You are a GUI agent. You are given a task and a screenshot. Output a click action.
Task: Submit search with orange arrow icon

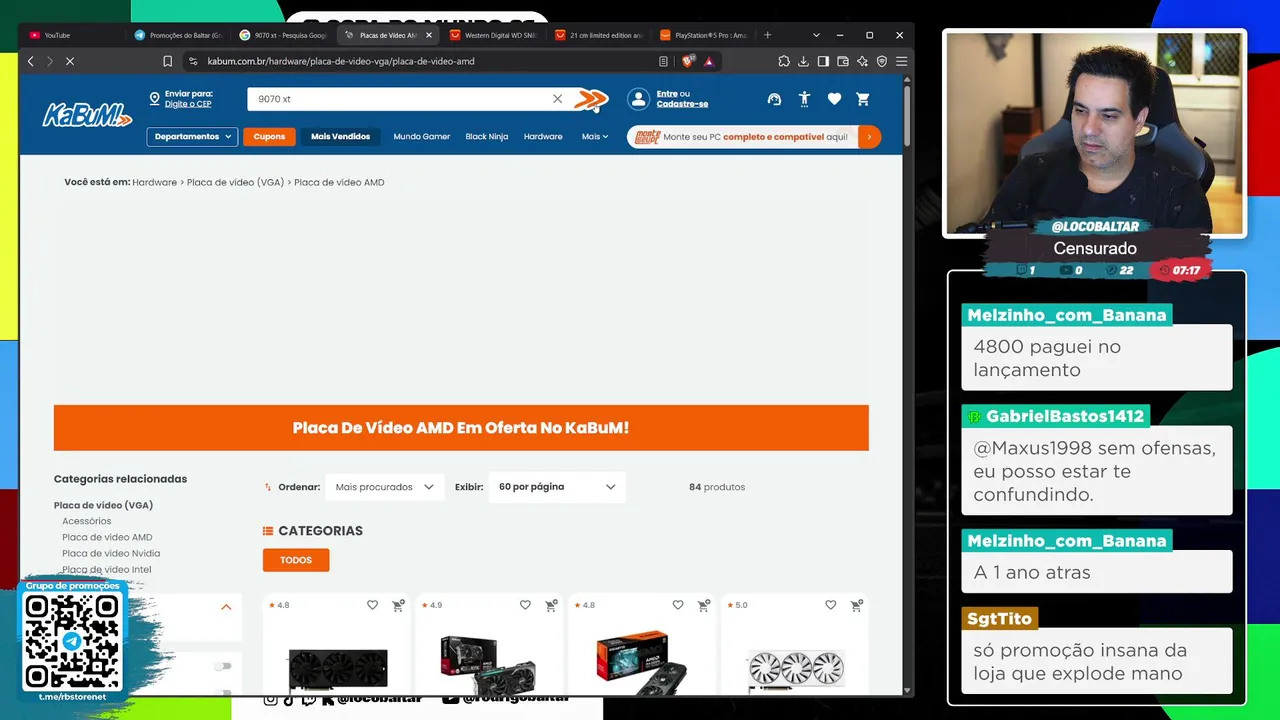point(591,99)
